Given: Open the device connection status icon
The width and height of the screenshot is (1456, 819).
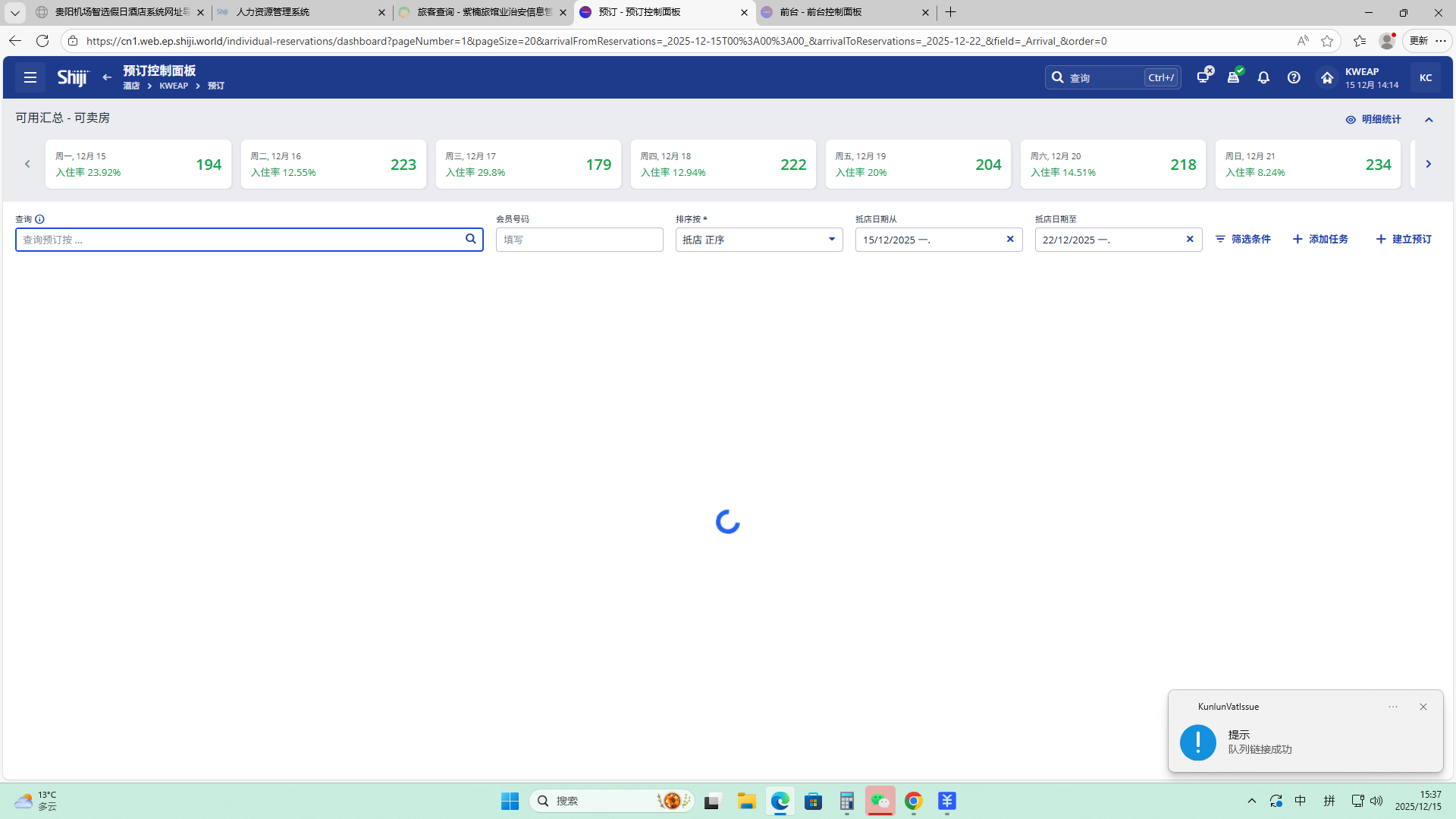Looking at the screenshot, I should 1203,77.
